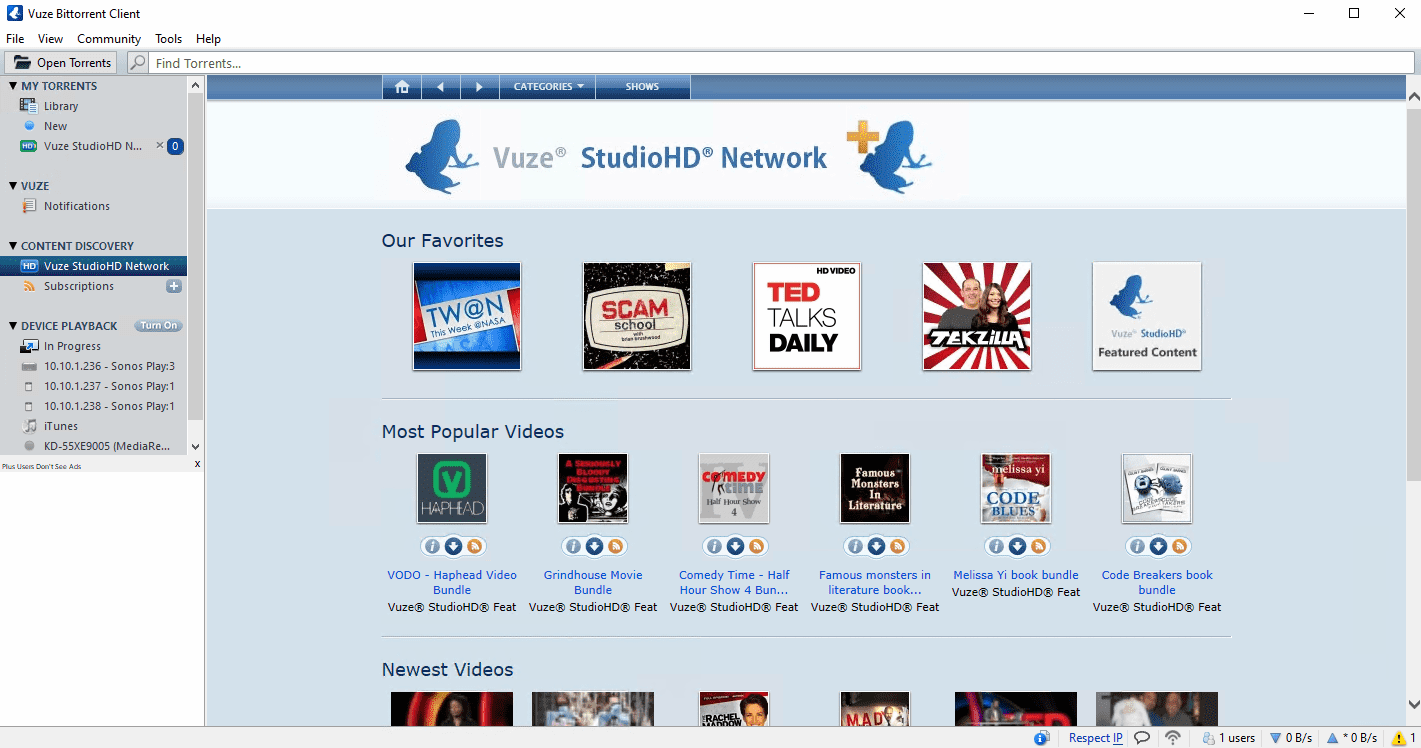The height and width of the screenshot is (748, 1421).
Task: Open the Featured Content thumbnail
Action: tap(1147, 316)
